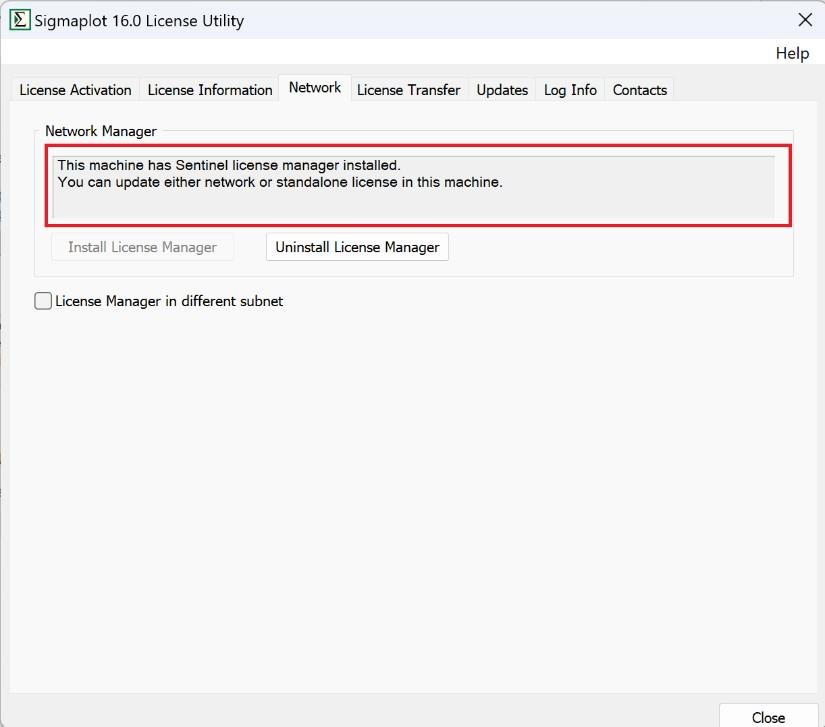Enable License Manager in different subnet checkbox

click(x=43, y=301)
